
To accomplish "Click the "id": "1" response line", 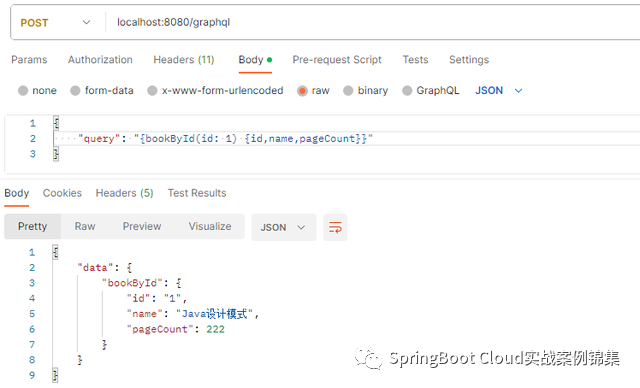I will 157,299.
